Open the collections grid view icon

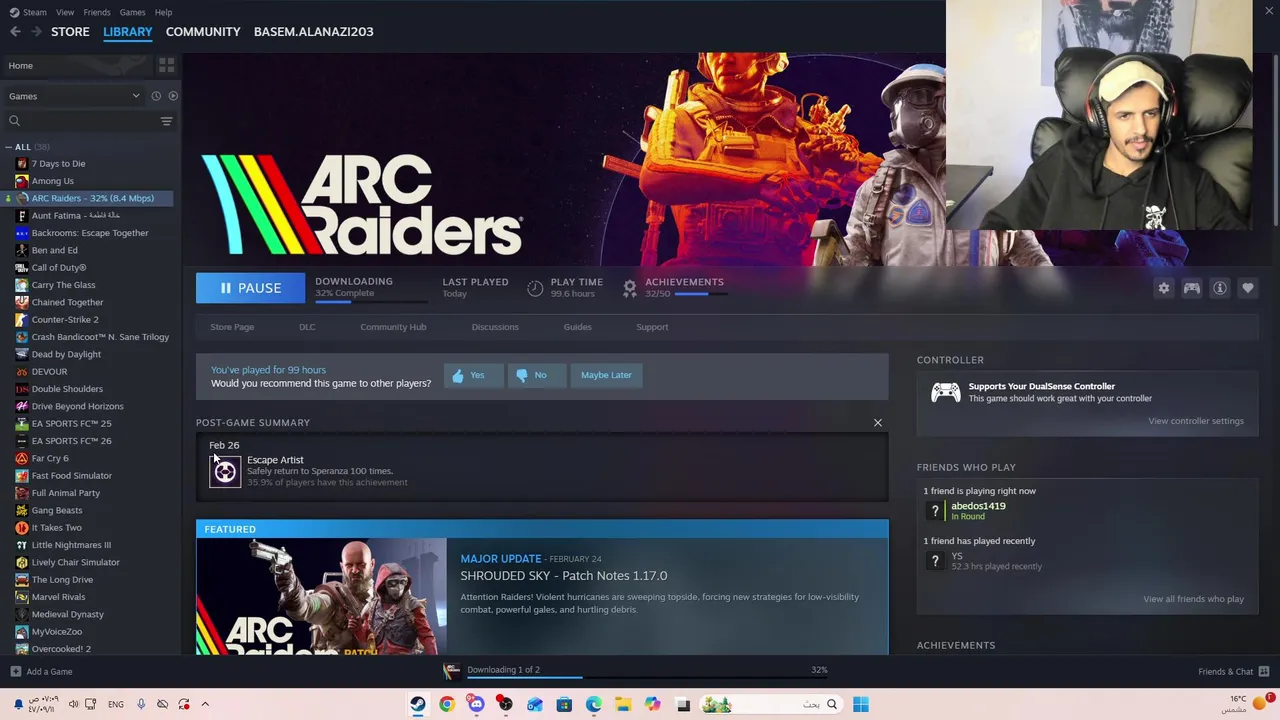166,65
